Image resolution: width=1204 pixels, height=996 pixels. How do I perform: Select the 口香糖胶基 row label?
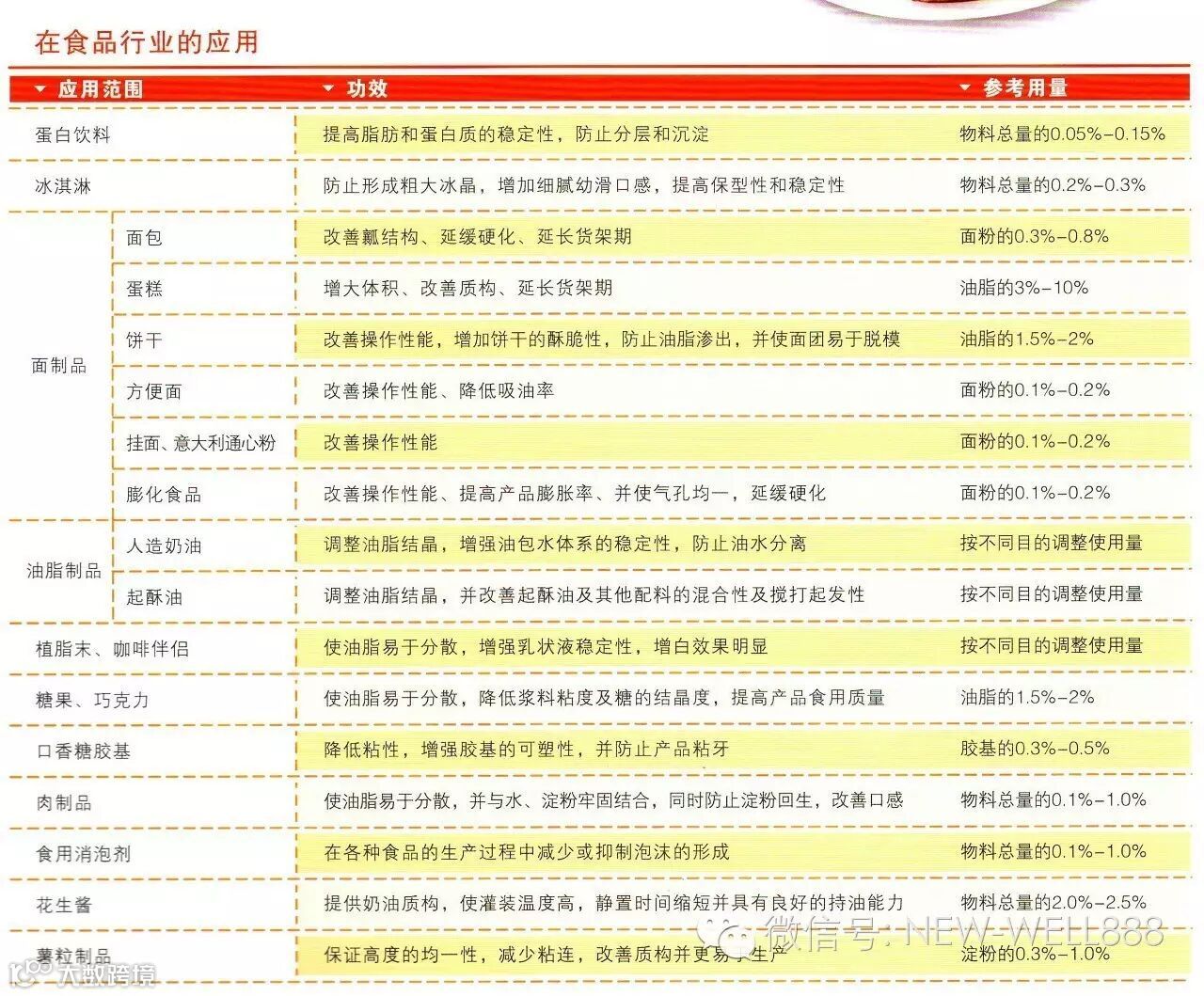(83, 751)
